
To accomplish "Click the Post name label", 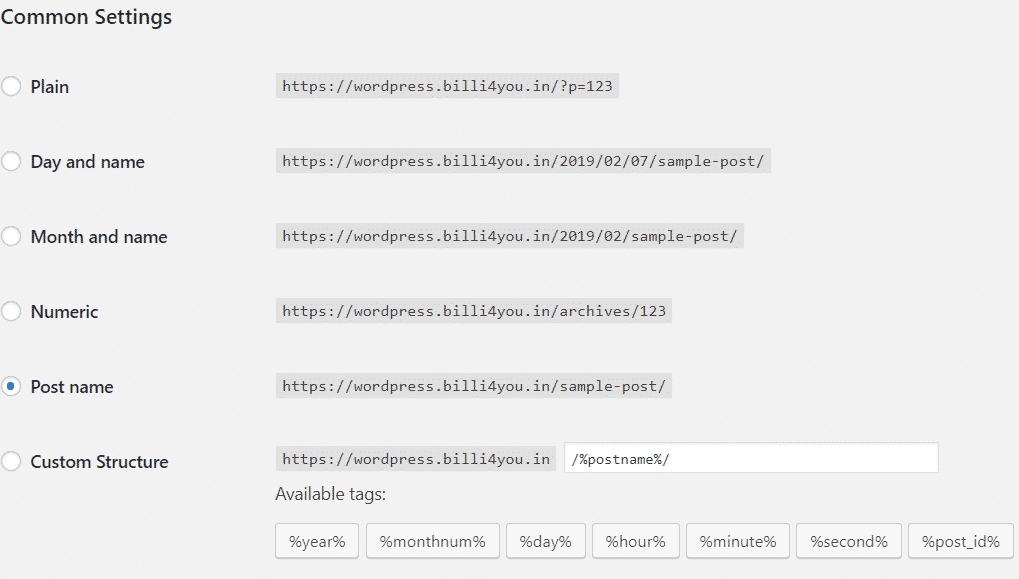I will point(72,387).
